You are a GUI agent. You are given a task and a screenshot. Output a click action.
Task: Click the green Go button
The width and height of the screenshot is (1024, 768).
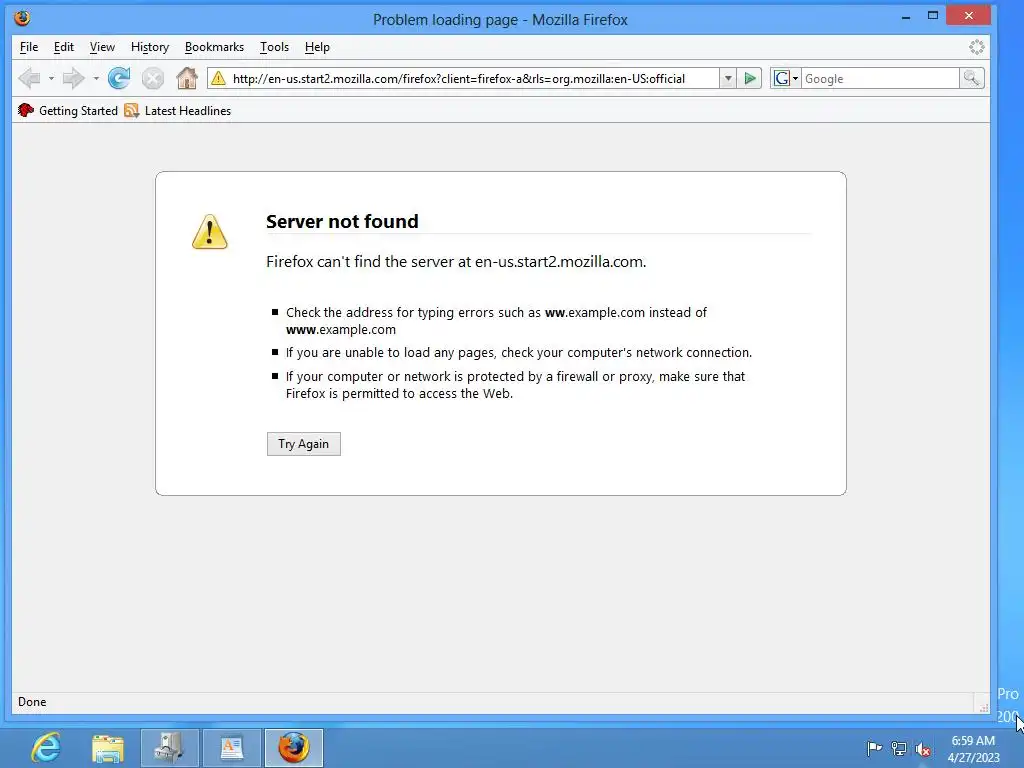[x=750, y=78]
